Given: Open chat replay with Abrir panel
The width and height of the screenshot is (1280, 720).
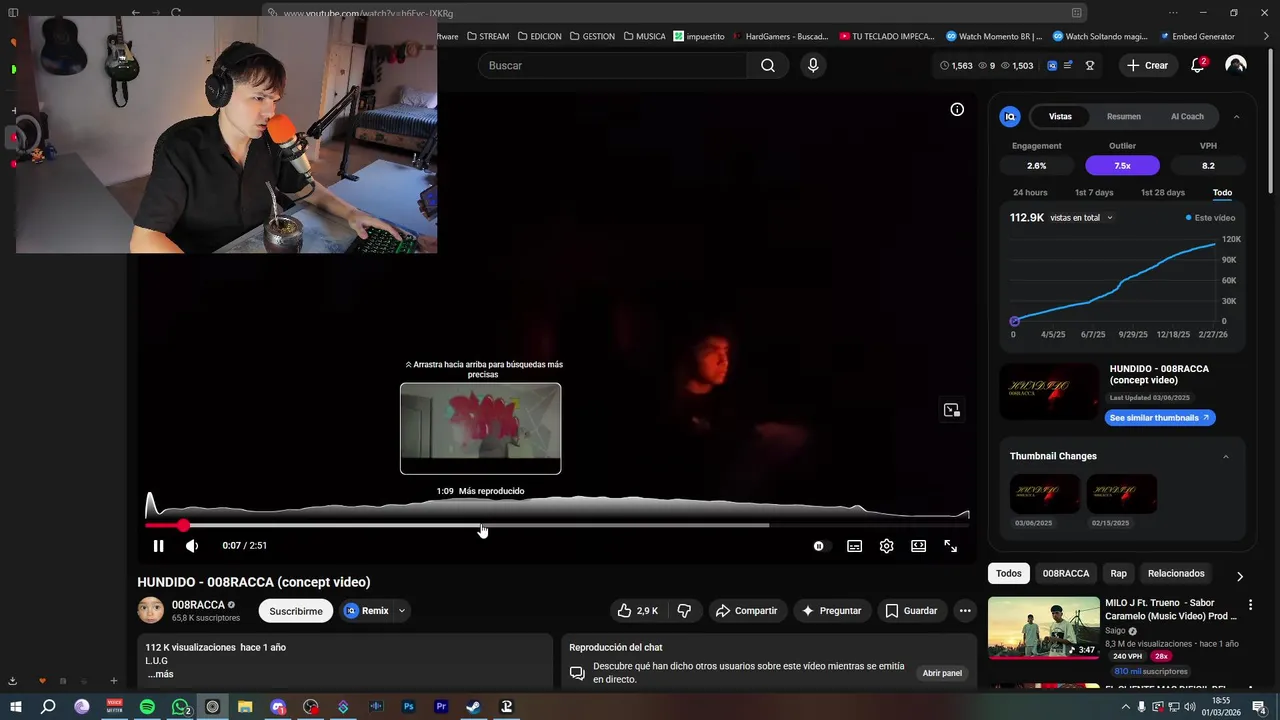Looking at the screenshot, I should coord(942,673).
